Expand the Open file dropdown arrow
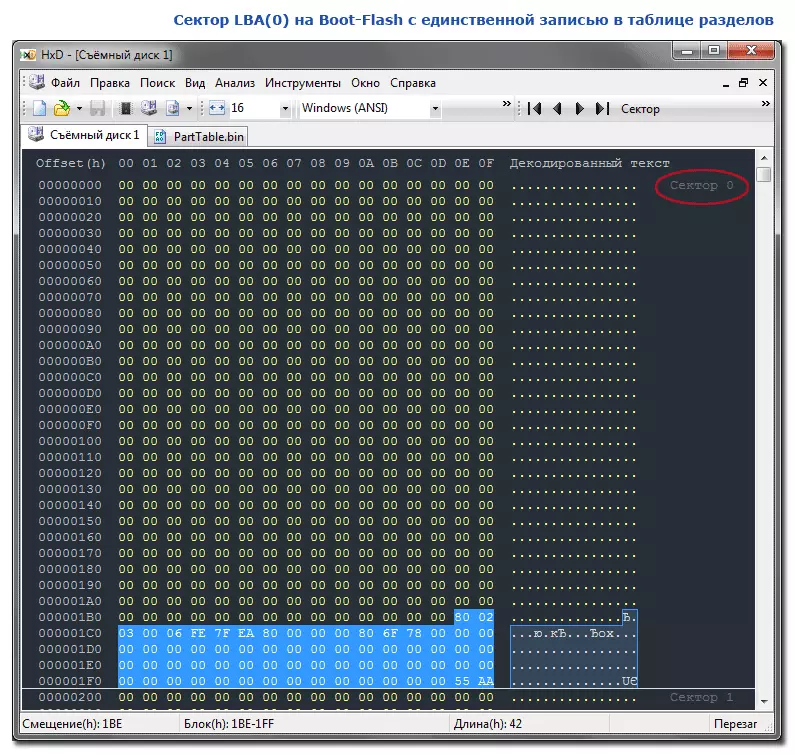This screenshot has height=755, width=795. tap(79, 109)
